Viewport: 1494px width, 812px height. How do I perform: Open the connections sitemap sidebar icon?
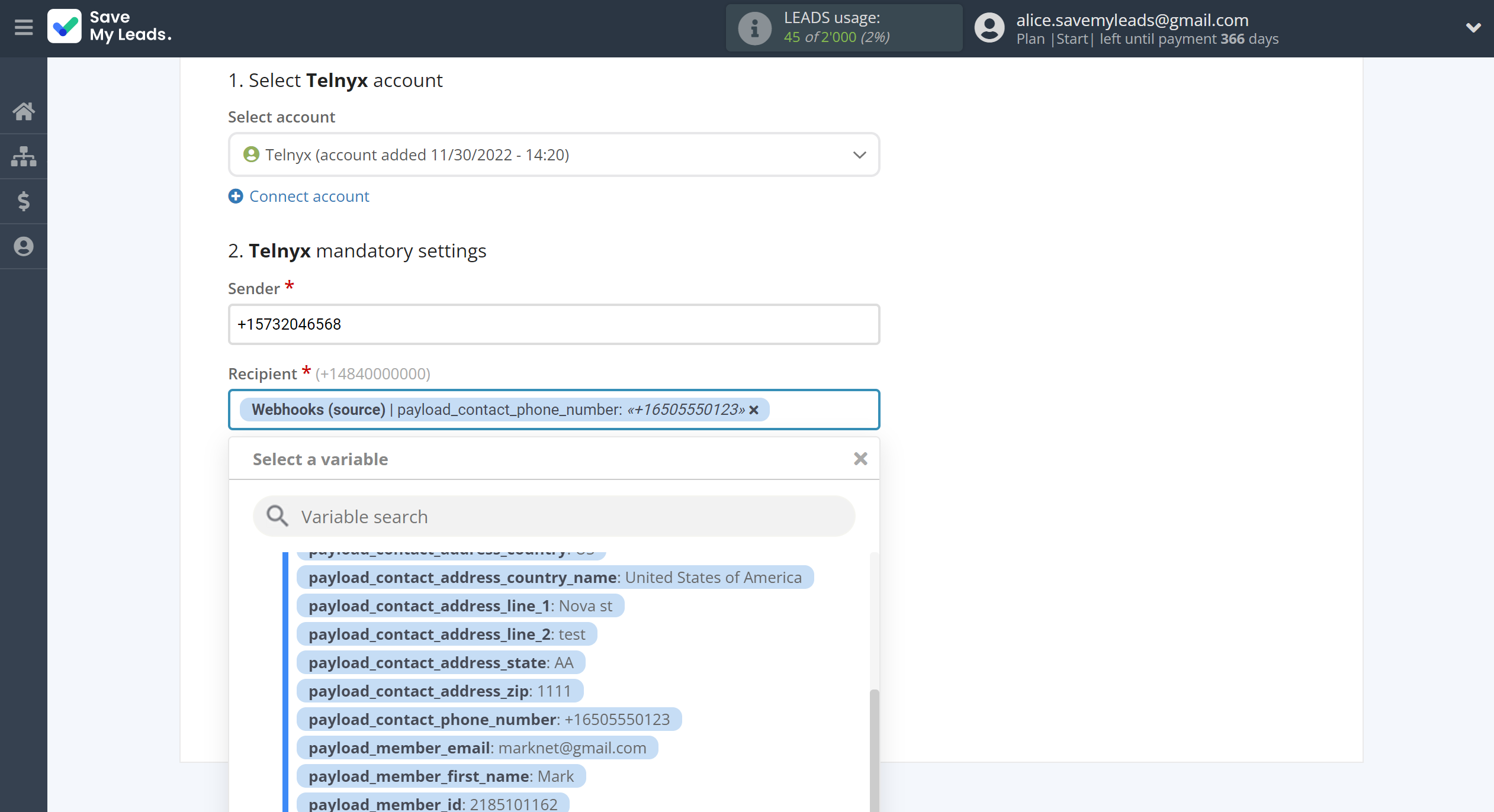(24, 156)
